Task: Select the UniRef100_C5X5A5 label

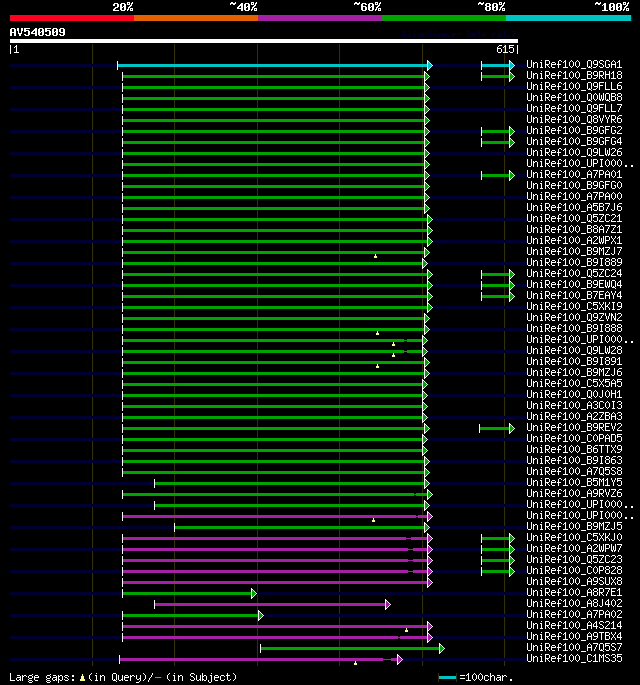Action: tap(574, 384)
